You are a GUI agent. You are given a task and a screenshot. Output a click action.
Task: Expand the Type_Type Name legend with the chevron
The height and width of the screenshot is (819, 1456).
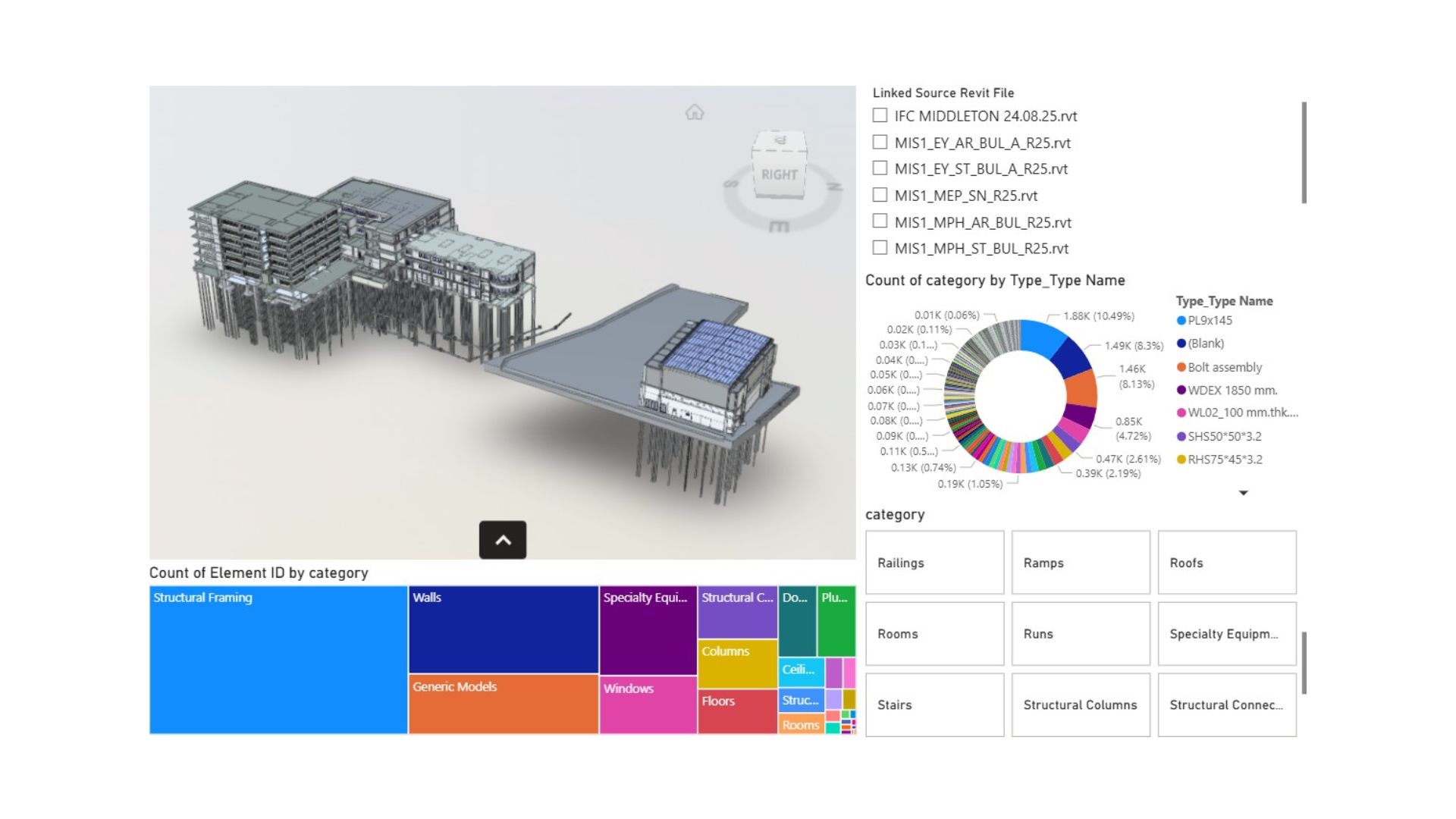pos(1244,492)
